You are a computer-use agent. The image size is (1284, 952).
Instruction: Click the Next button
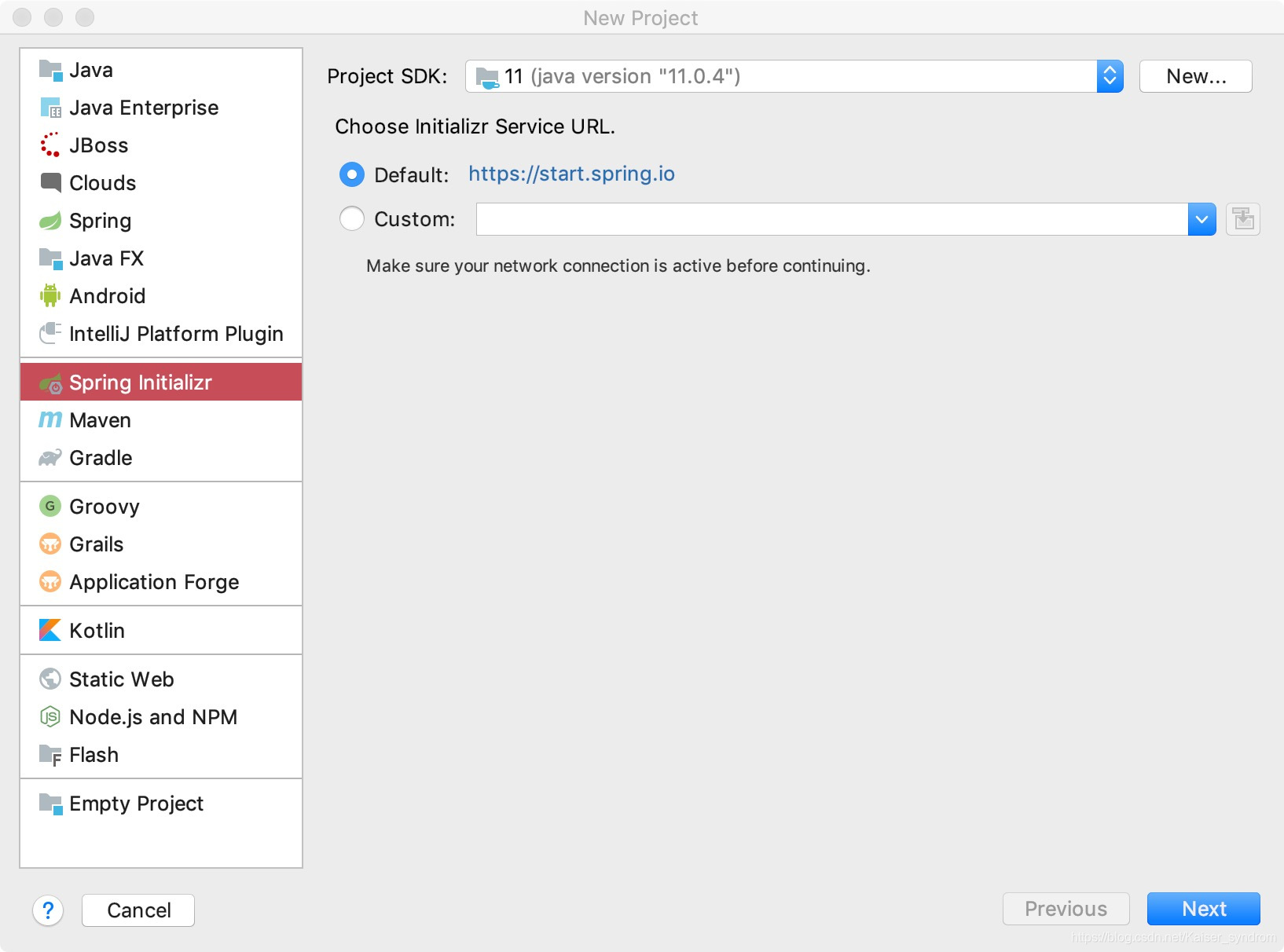pyautogui.click(x=1203, y=909)
